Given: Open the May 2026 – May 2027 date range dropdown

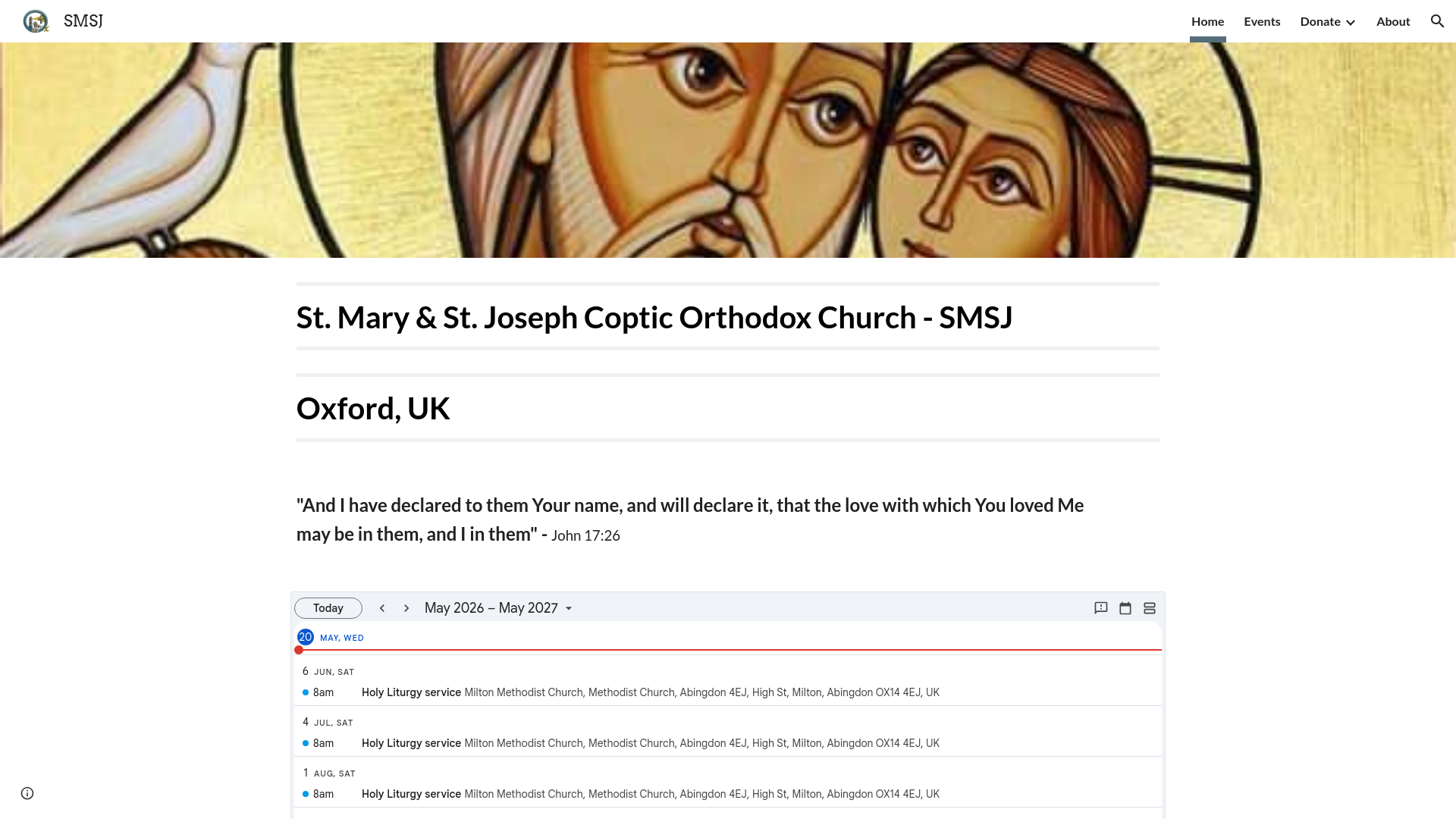Looking at the screenshot, I should coord(498,608).
